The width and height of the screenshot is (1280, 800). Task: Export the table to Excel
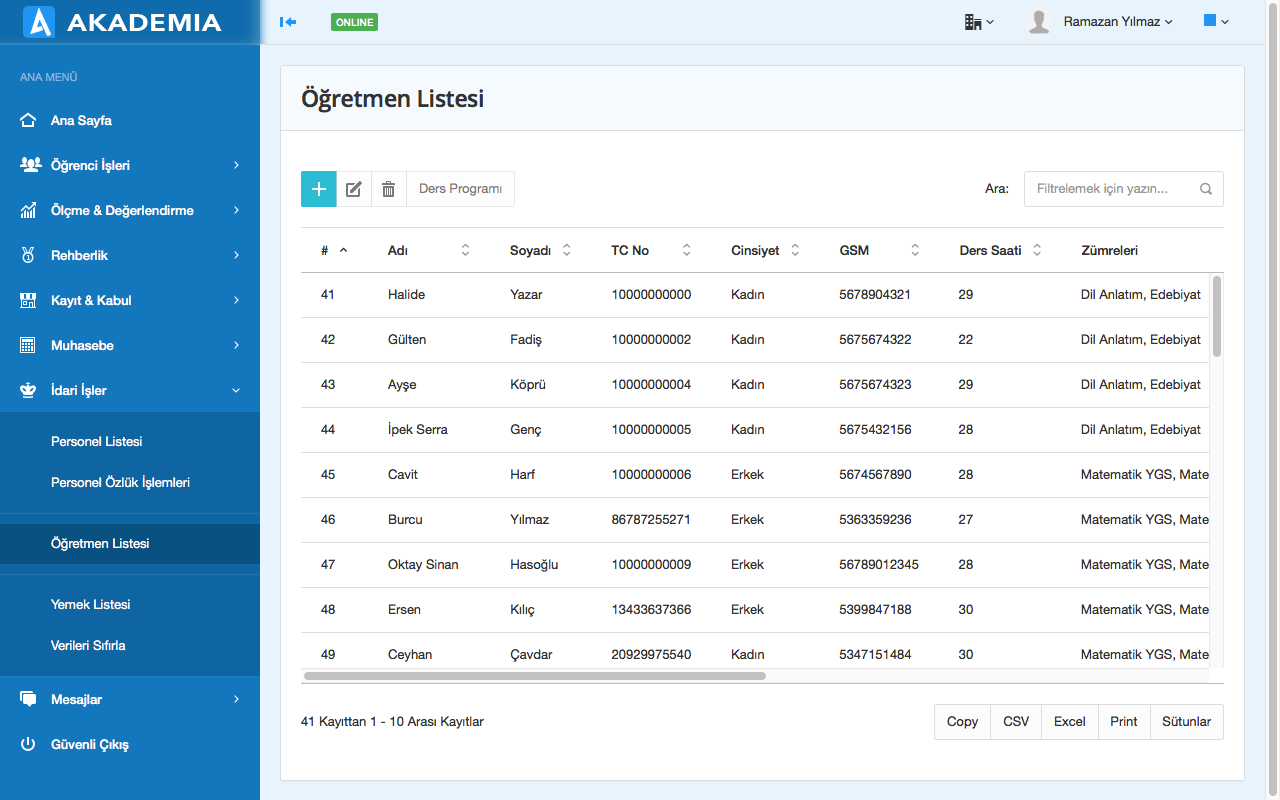pos(1069,722)
